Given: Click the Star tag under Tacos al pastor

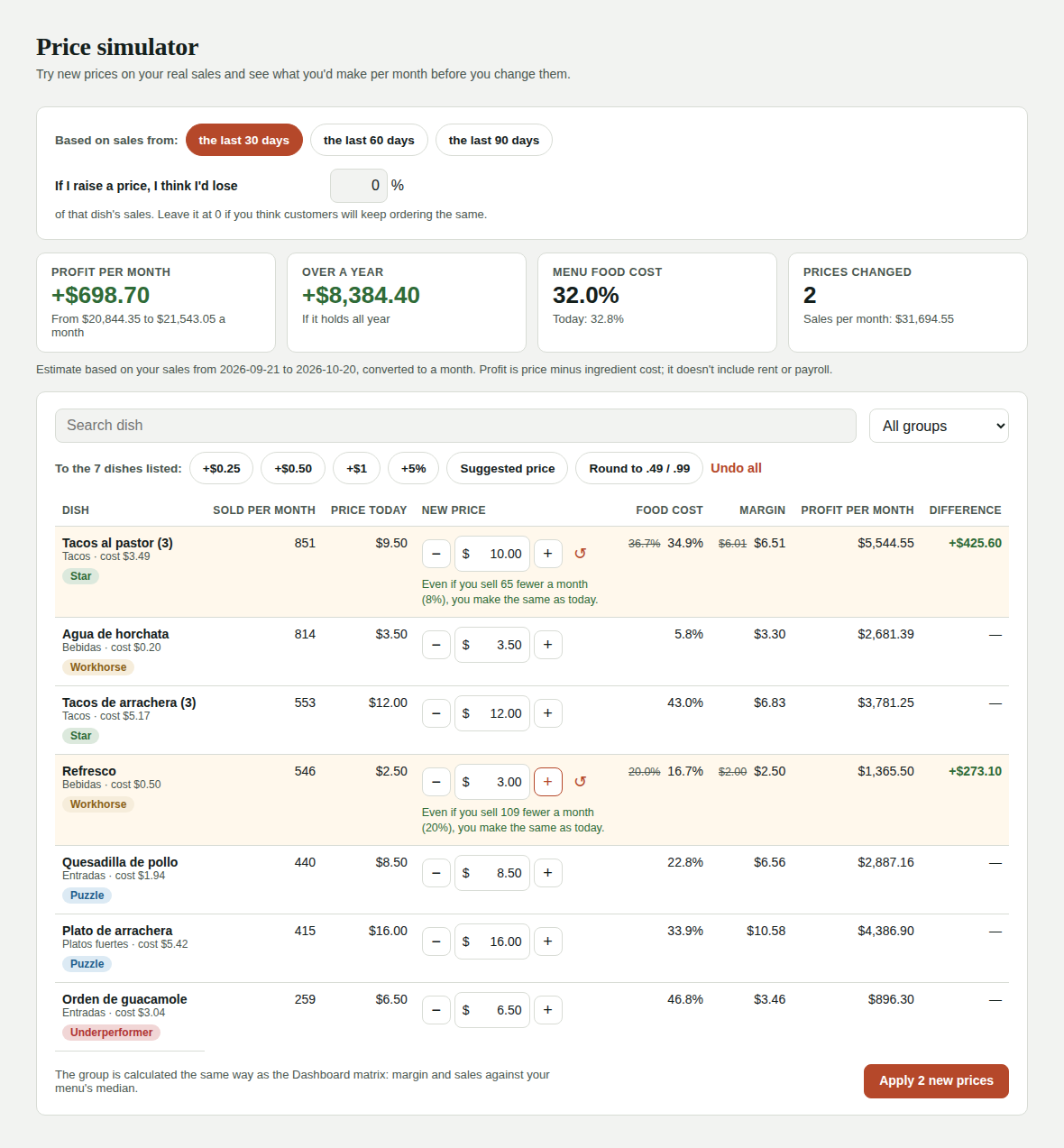Looking at the screenshot, I should point(81,576).
